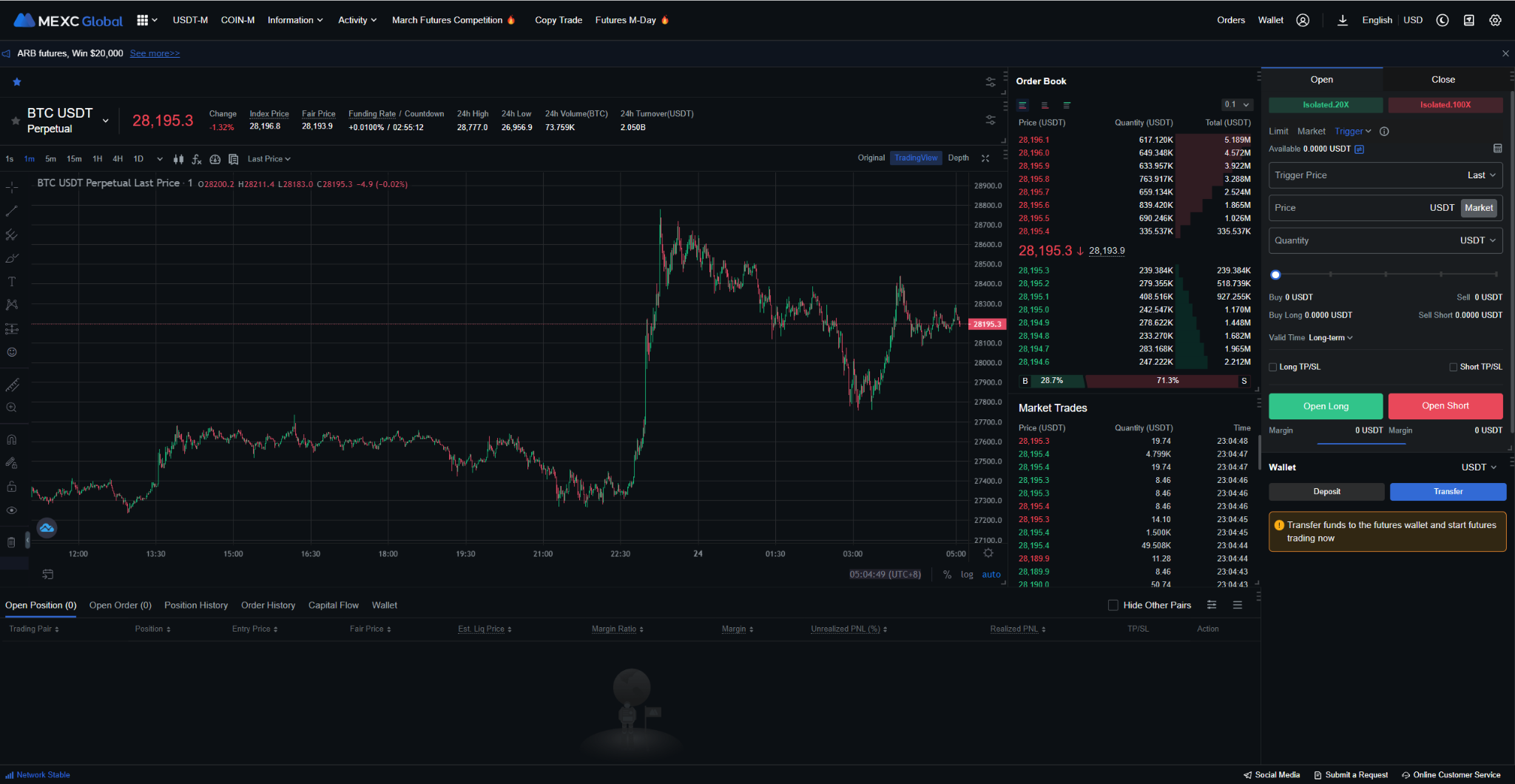Click the Isolated 20X leverage button
Viewport: 1515px width, 784px height.
tap(1326, 105)
